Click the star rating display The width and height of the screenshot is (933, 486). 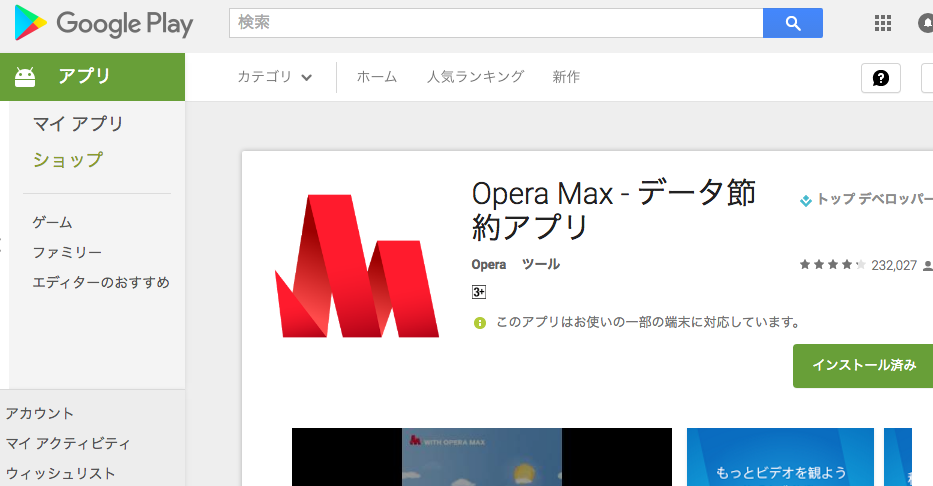[832, 265]
